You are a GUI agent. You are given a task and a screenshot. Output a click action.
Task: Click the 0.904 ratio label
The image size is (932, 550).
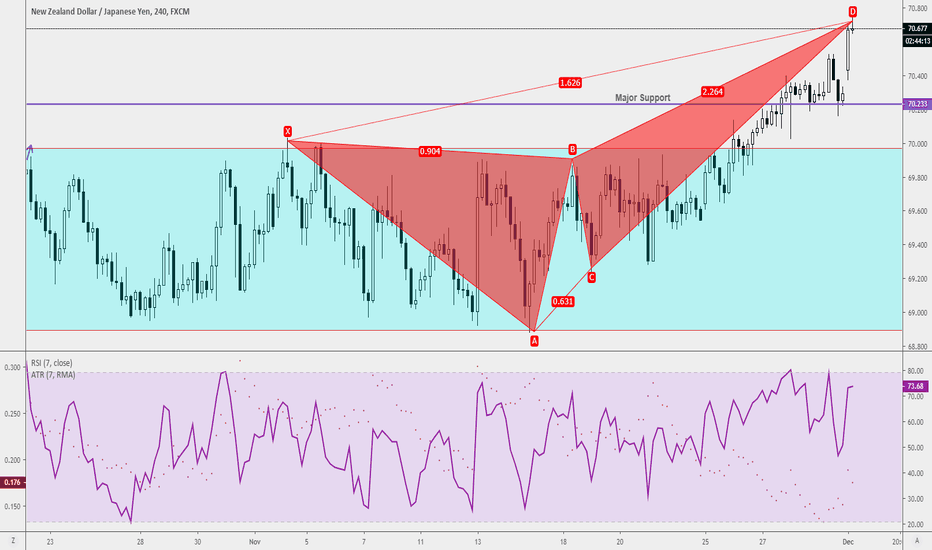(x=431, y=151)
